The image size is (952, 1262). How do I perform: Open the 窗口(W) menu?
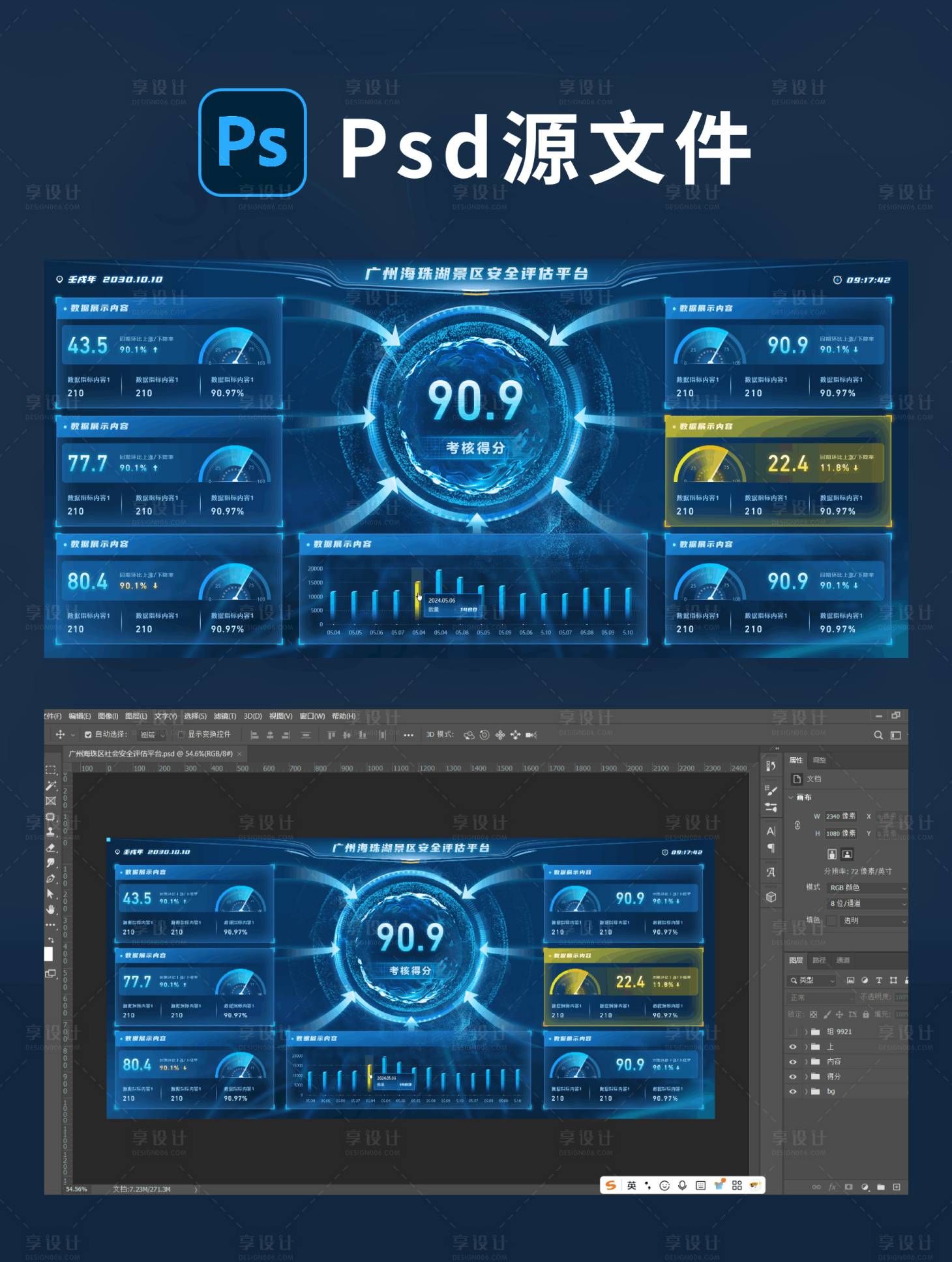click(x=312, y=716)
